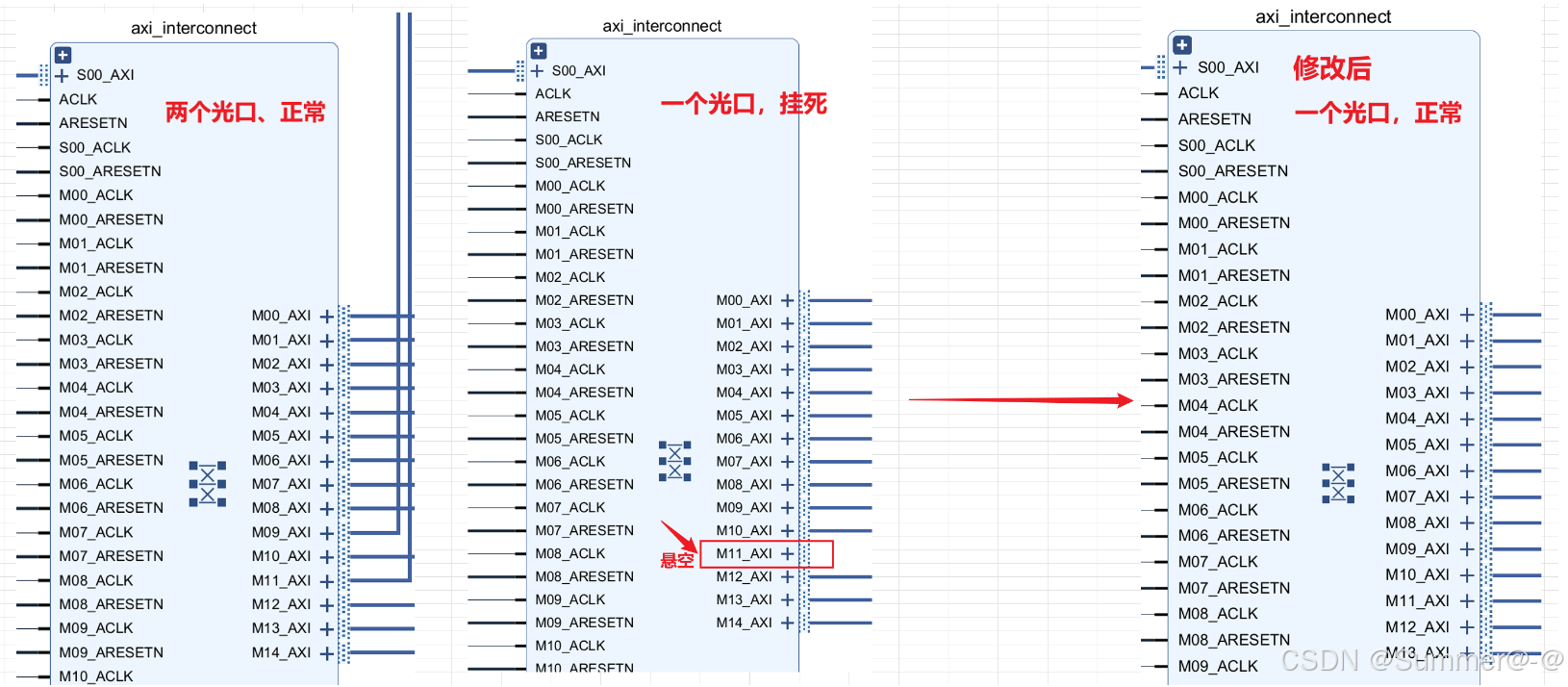The height and width of the screenshot is (687, 1568).
Task: Expand S00_AXI interface in the right block
Action: tap(1180, 67)
